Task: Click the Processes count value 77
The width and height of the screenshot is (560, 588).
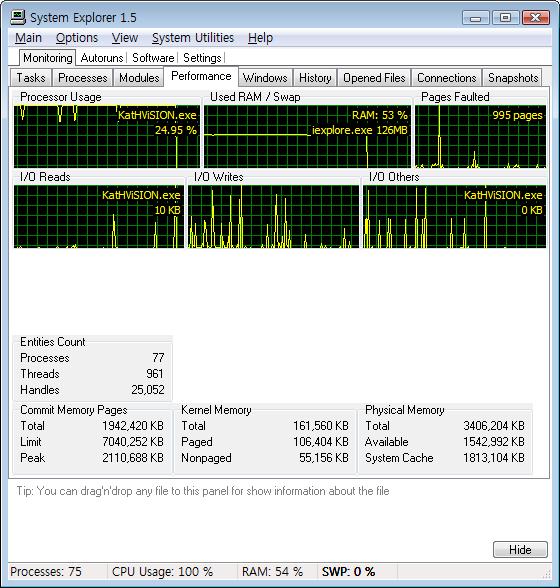Action: coord(158,358)
